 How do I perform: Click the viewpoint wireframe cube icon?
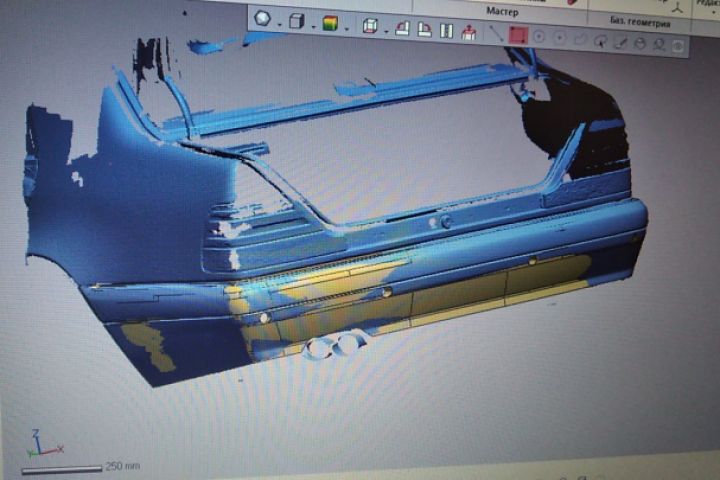click(x=370, y=26)
